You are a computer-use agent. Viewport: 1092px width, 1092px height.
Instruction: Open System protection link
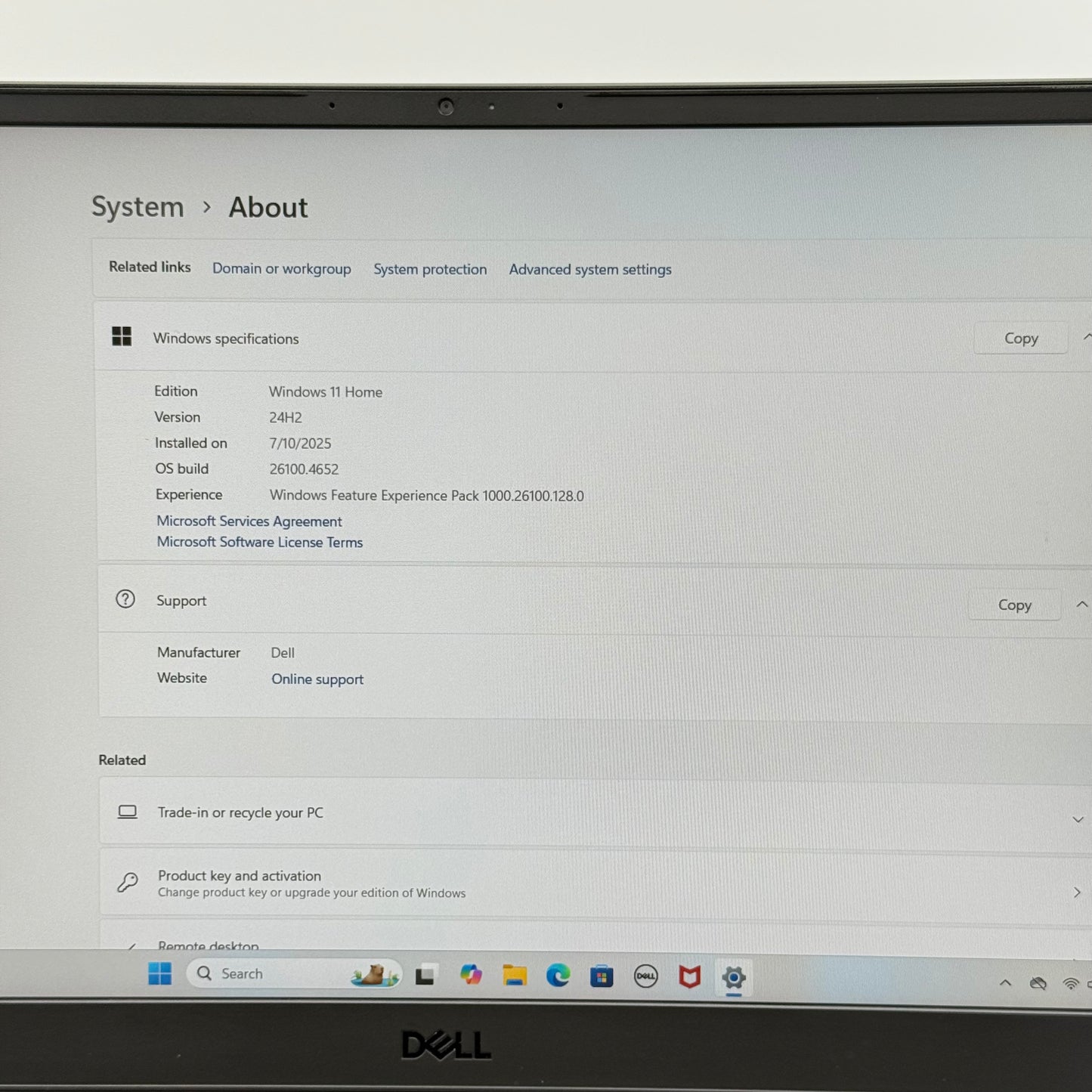pyautogui.click(x=430, y=269)
